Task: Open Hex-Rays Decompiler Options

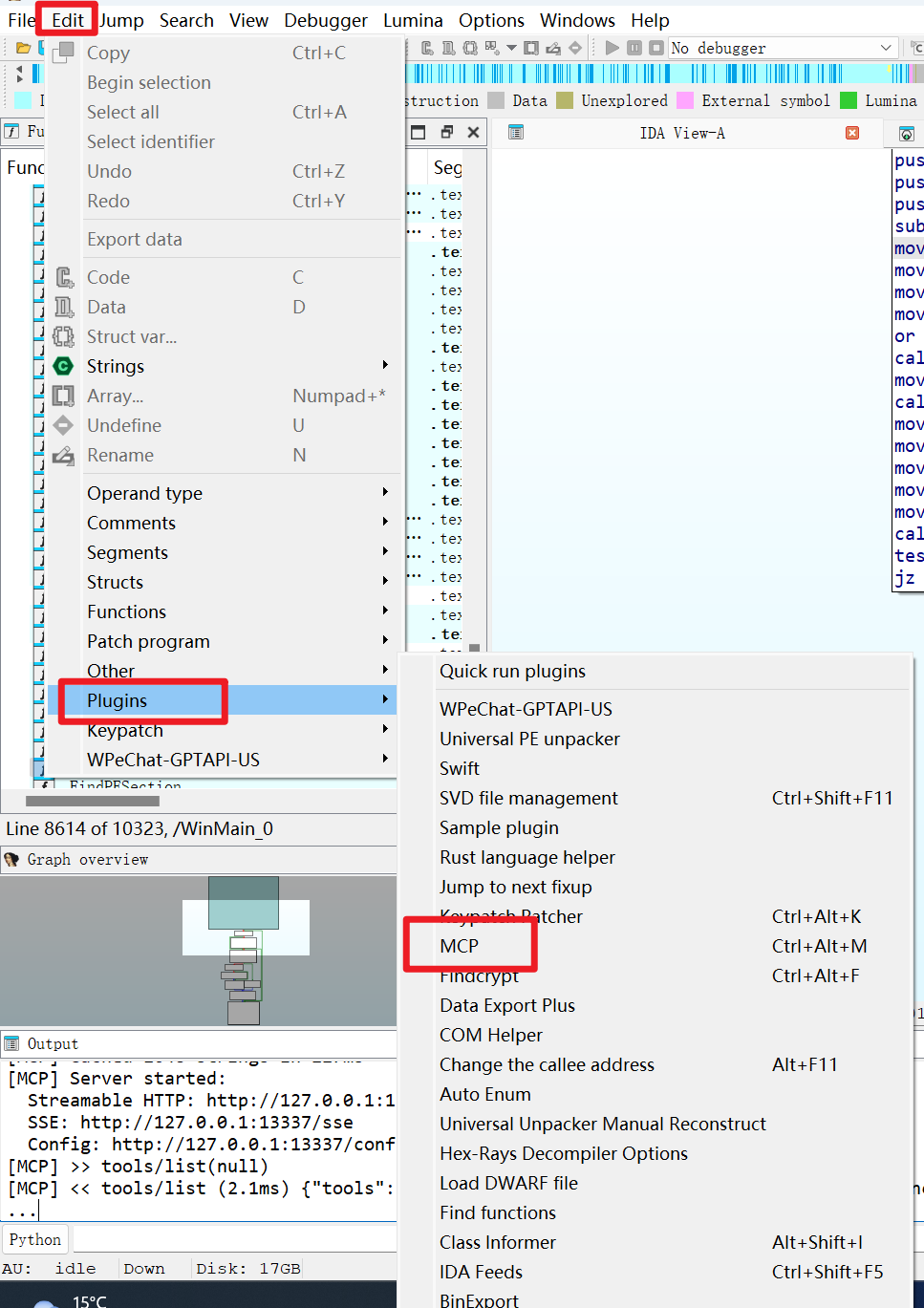Action: pyautogui.click(x=654, y=1153)
